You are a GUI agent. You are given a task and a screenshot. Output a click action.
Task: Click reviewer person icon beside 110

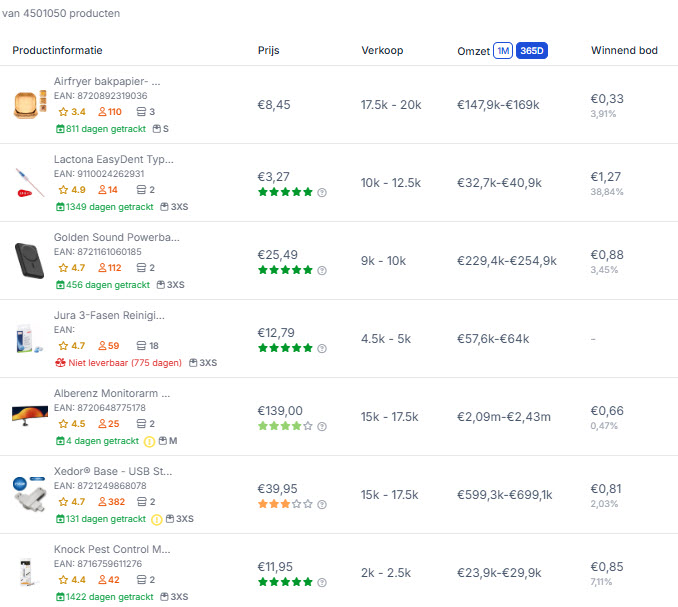click(x=102, y=112)
